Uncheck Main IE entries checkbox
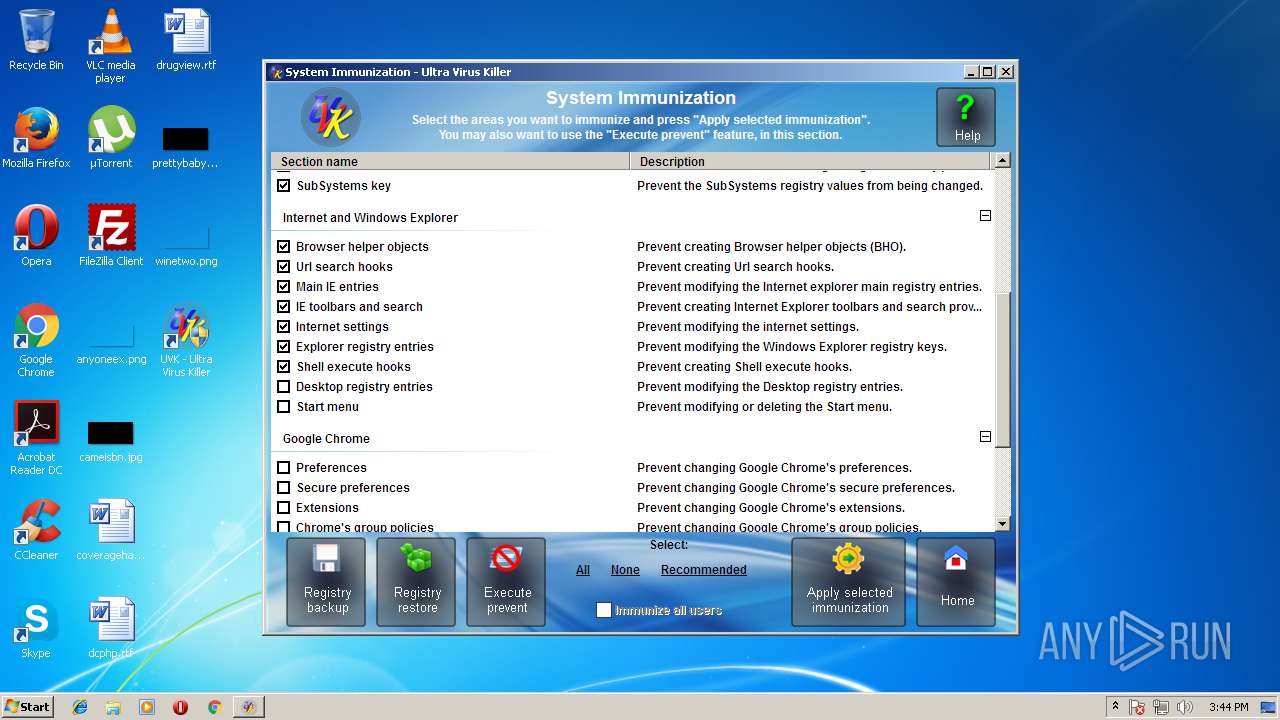This screenshot has height=720, width=1280. (284, 287)
